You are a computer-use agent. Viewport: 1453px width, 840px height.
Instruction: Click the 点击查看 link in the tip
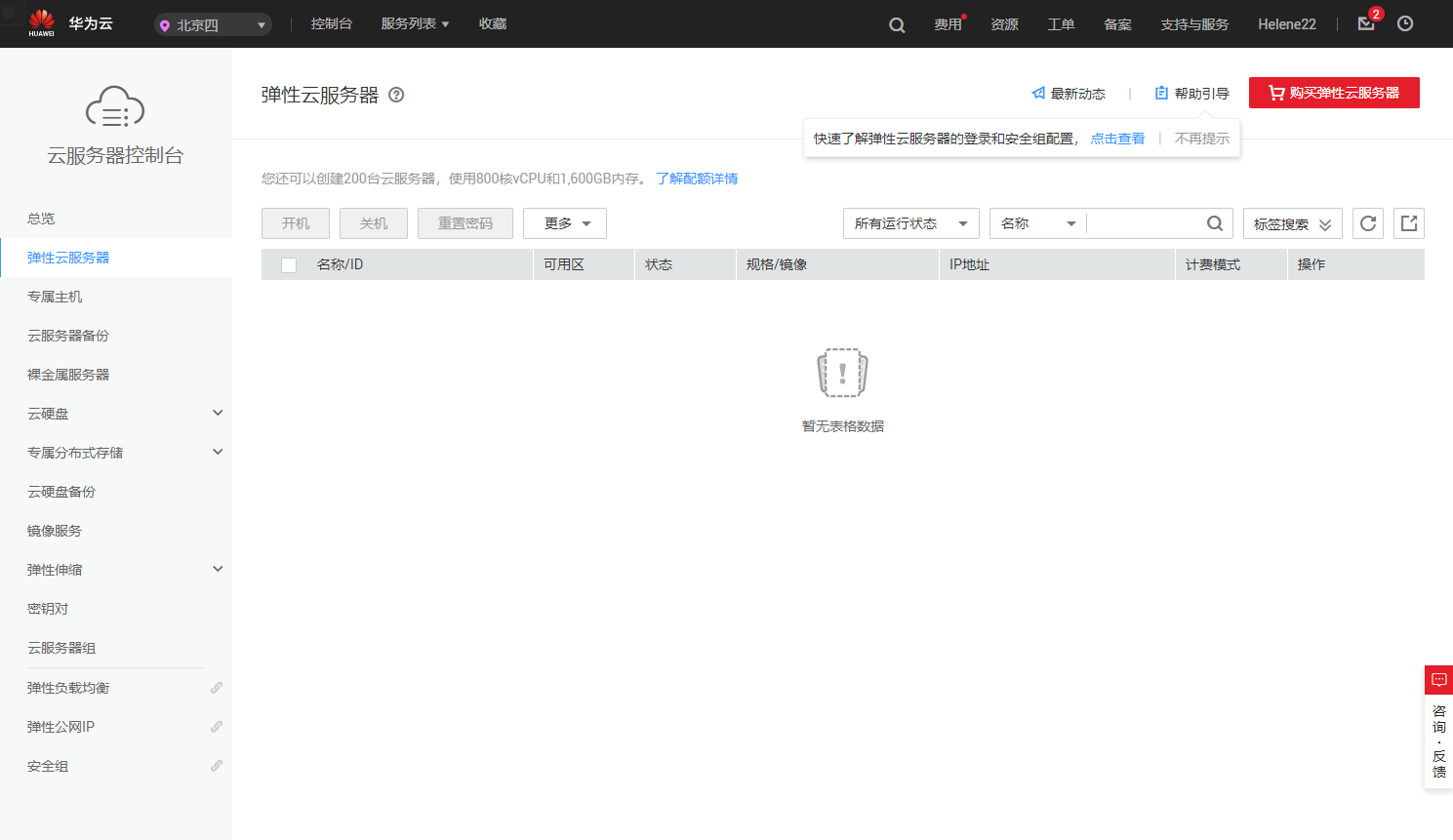(x=1117, y=139)
